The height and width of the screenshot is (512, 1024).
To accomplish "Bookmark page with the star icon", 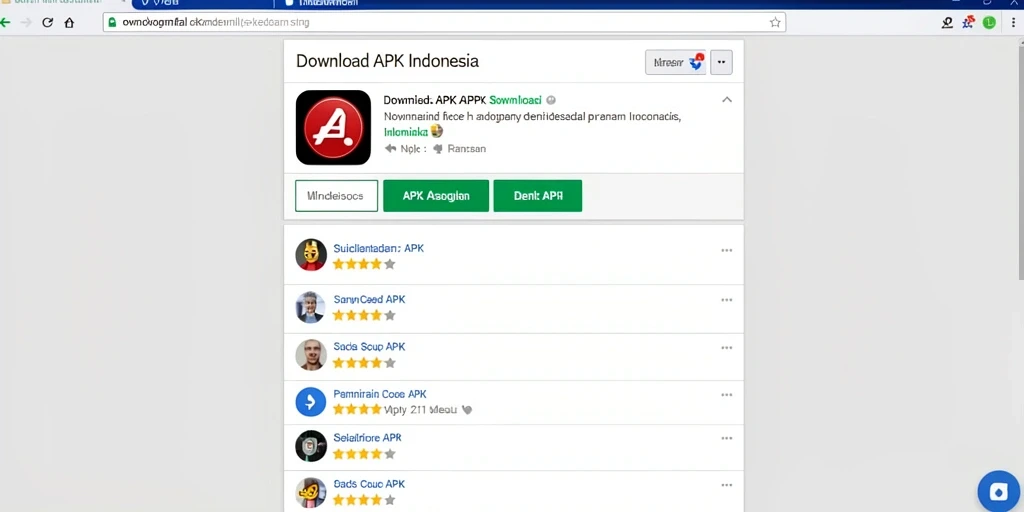I will pos(775,22).
